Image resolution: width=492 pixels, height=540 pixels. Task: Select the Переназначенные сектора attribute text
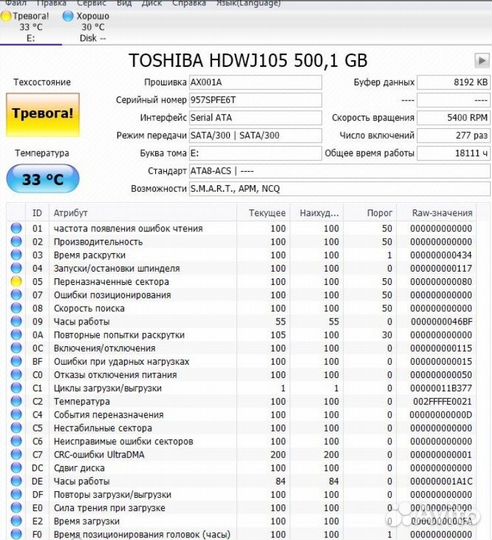click(x=111, y=282)
